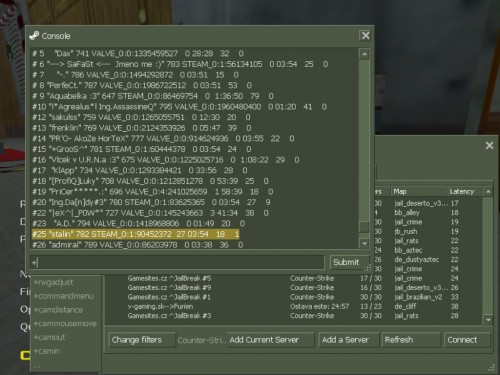Image resolution: width=500 pixels, height=375 pixels.
Task: Click console scrollbar down arrow
Action: 364,244
